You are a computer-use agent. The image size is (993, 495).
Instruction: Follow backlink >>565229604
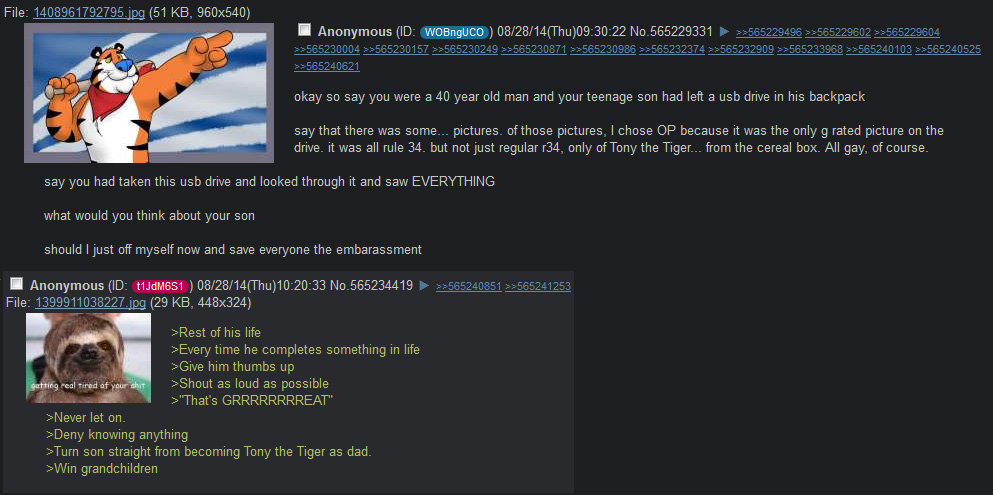click(x=907, y=32)
